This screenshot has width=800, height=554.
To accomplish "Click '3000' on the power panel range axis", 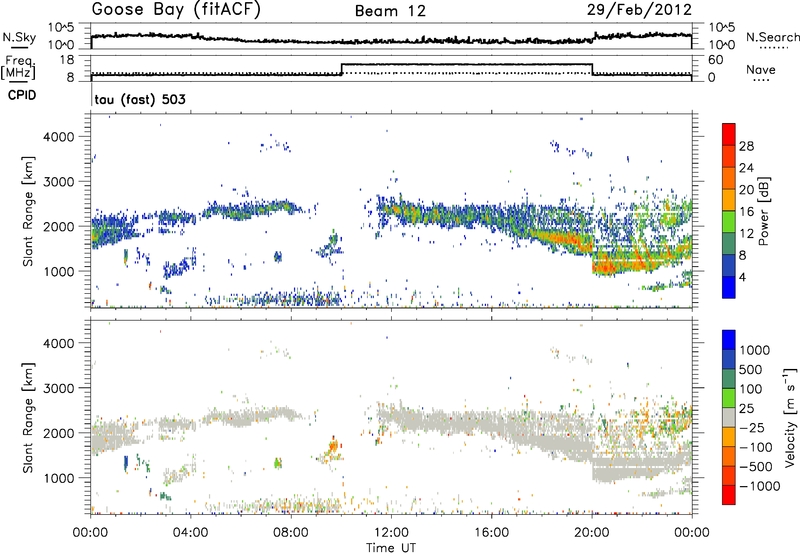I will [58, 182].
